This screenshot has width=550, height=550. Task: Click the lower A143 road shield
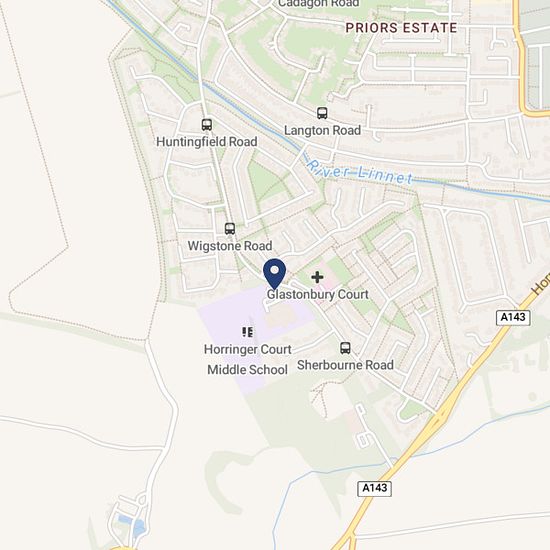click(375, 488)
